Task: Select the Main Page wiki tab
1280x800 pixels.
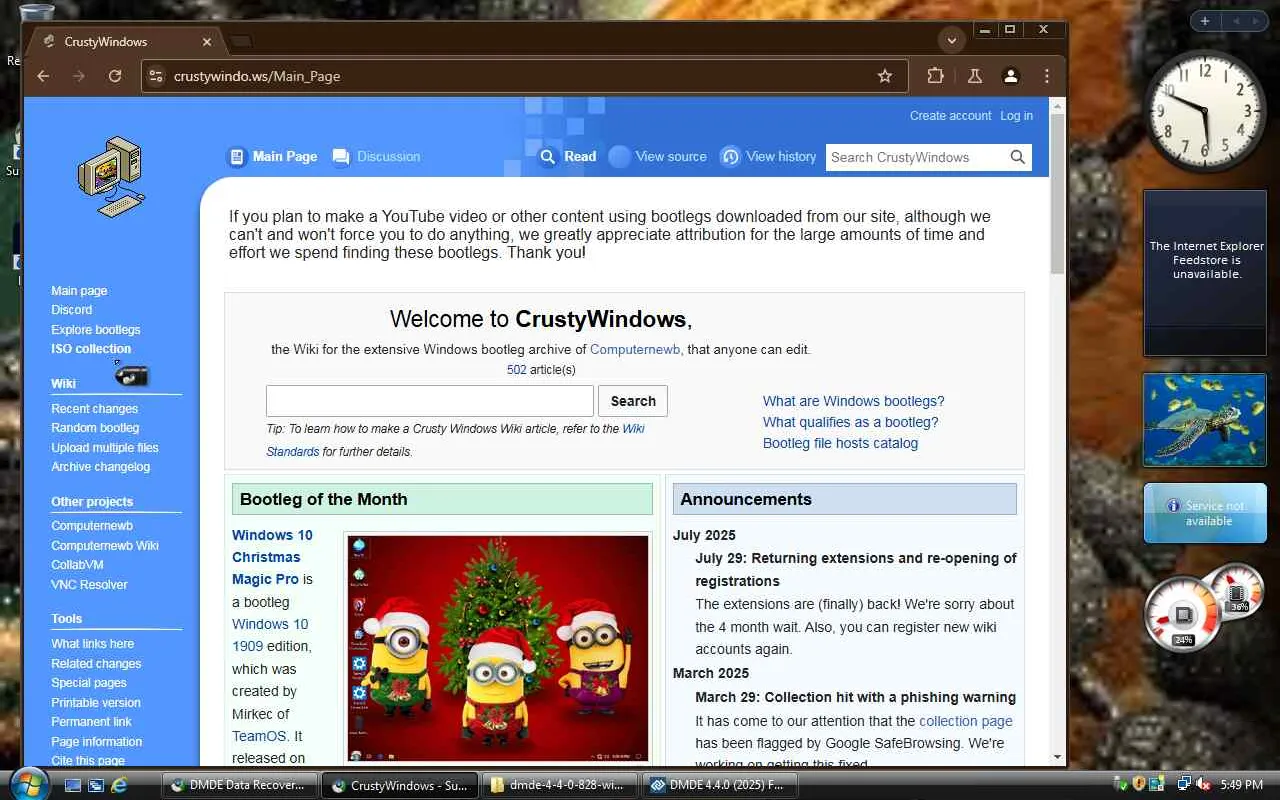Action: 273,156
